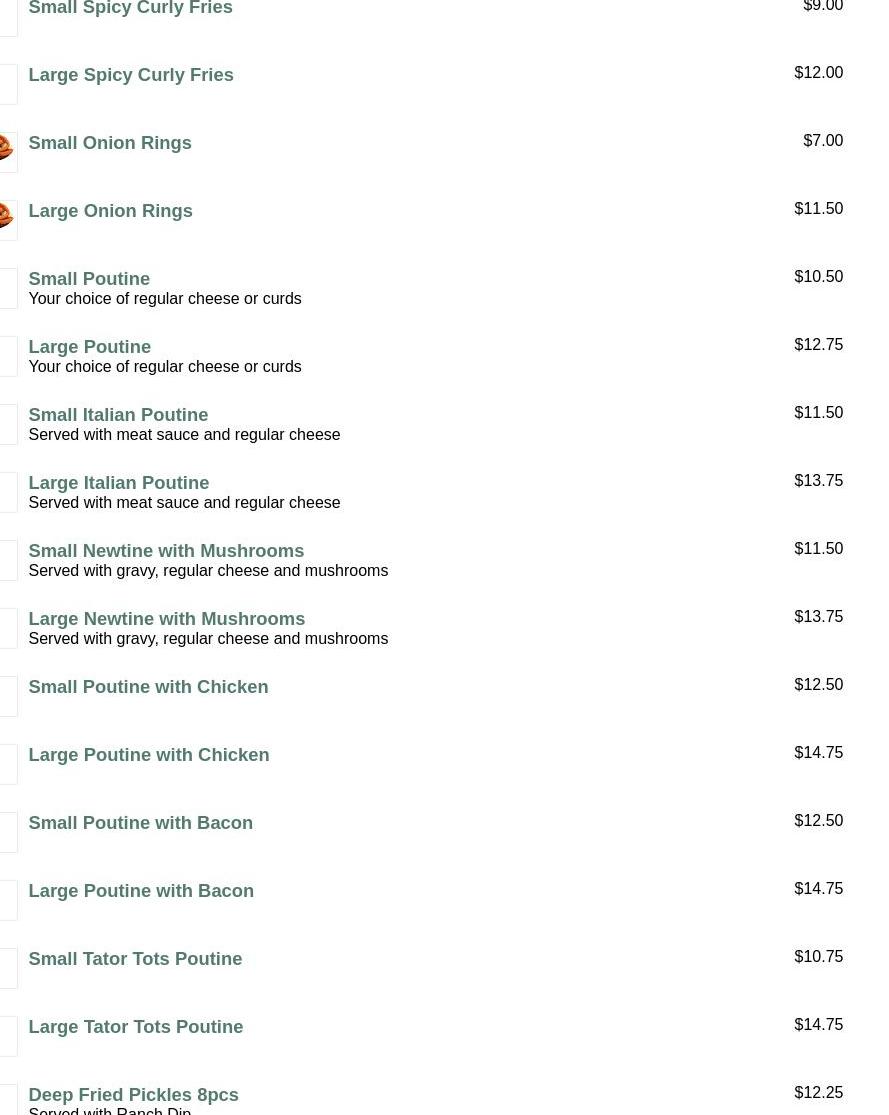
Task: Click the Large Onion Rings title
Action: (110, 211)
